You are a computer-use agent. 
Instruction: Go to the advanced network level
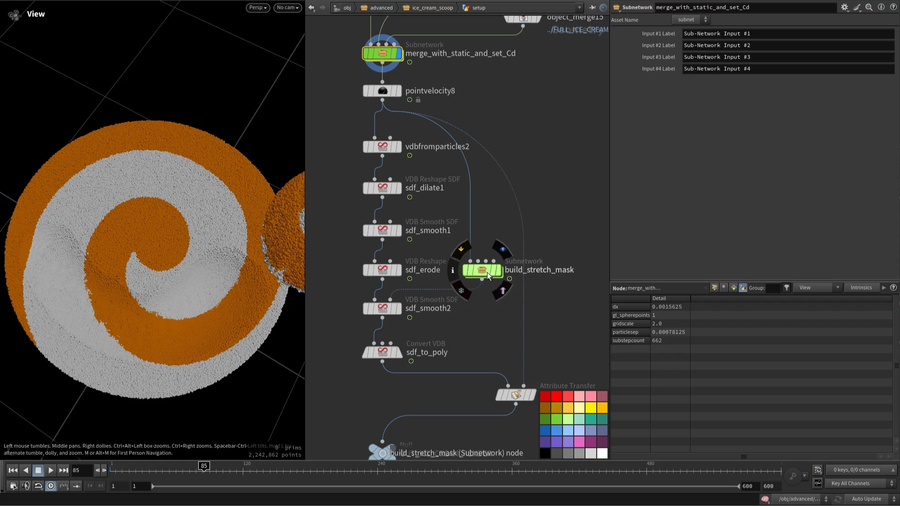[x=377, y=8]
